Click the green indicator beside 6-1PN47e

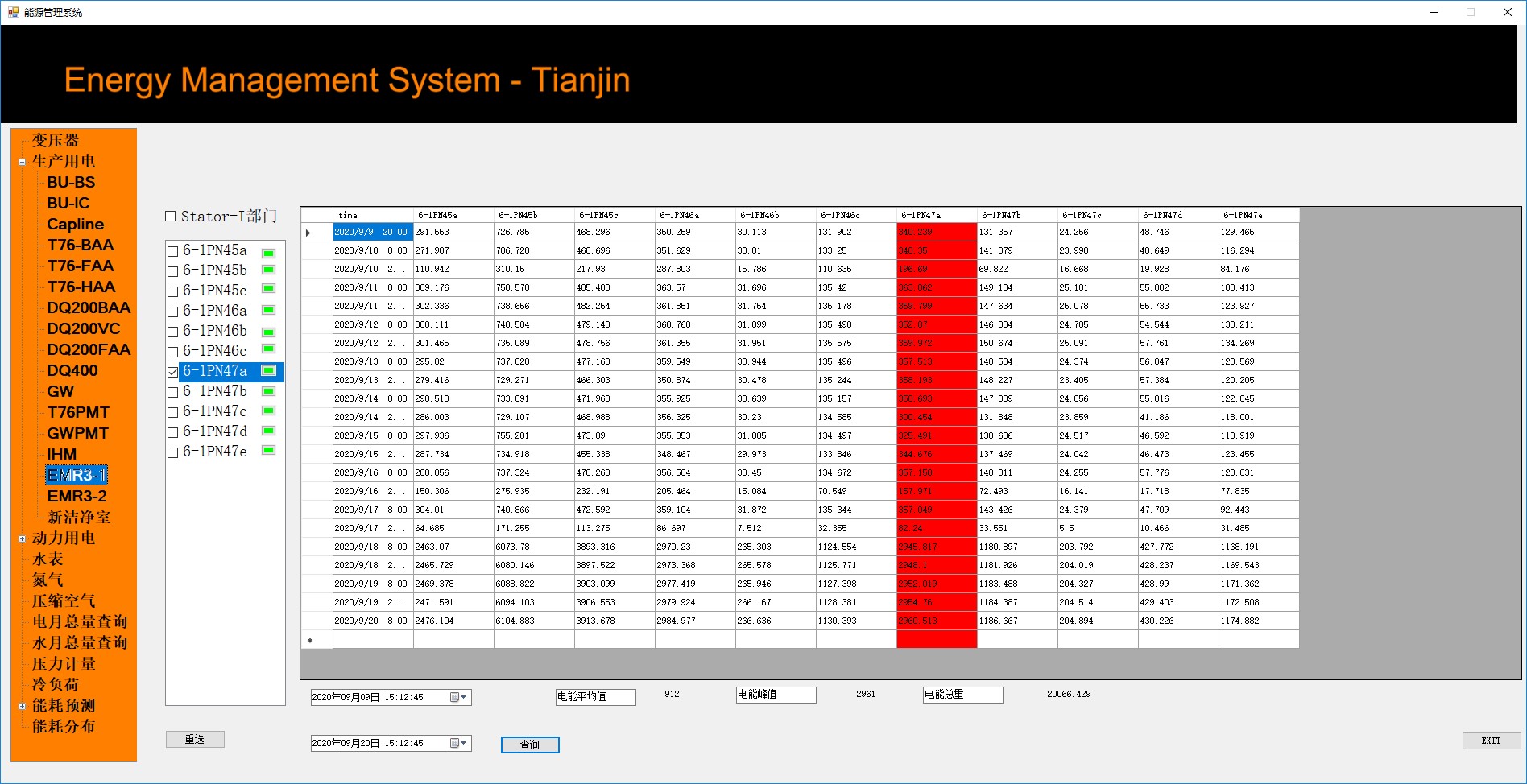point(269,450)
